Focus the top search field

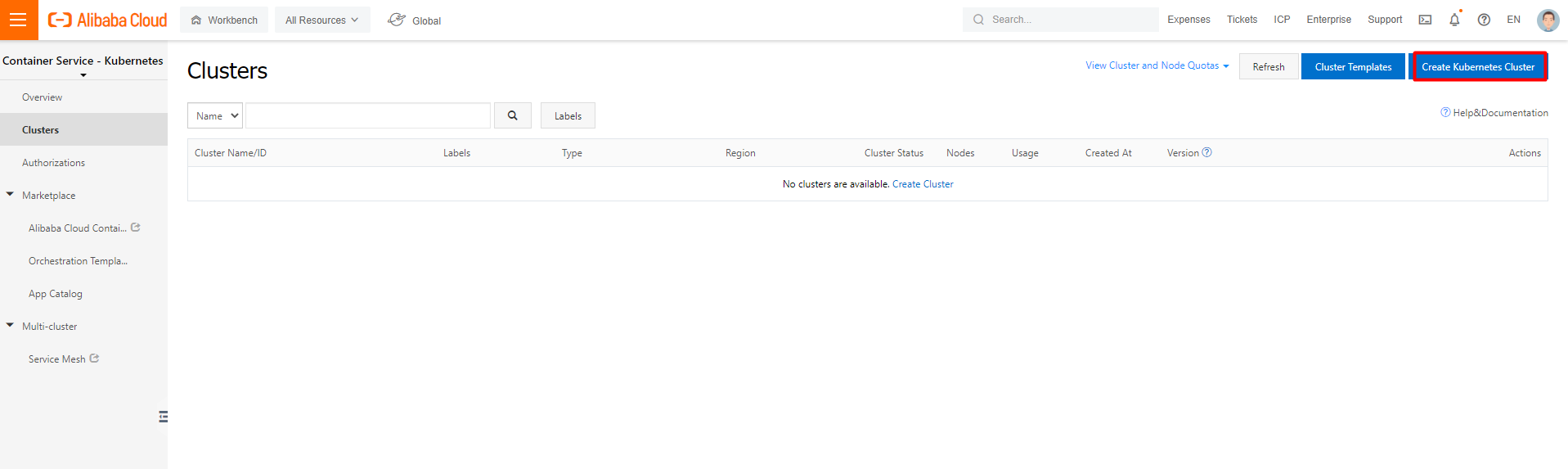pyautogui.click(x=1060, y=20)
